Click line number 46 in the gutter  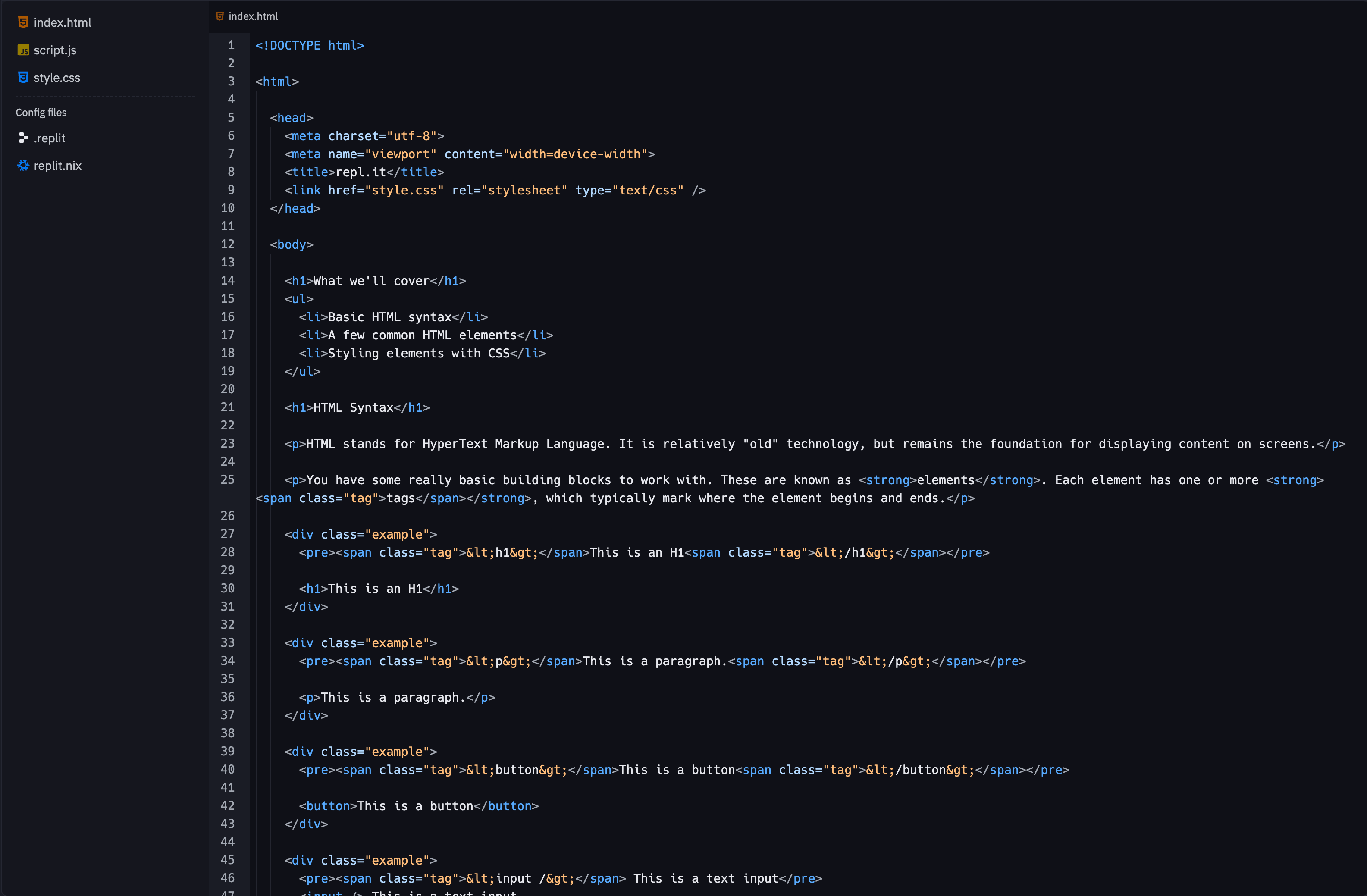pos(228,877)
